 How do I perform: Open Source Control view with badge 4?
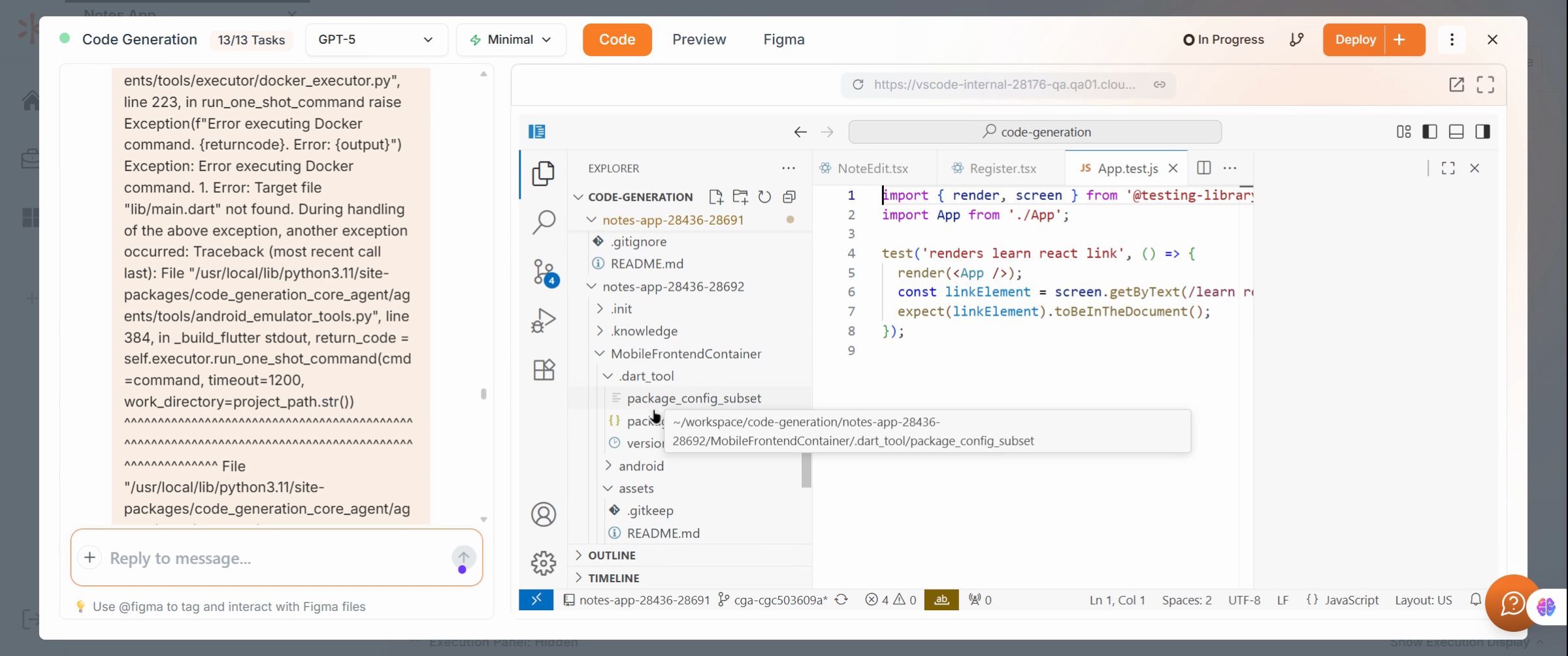(x=543, y=272)
